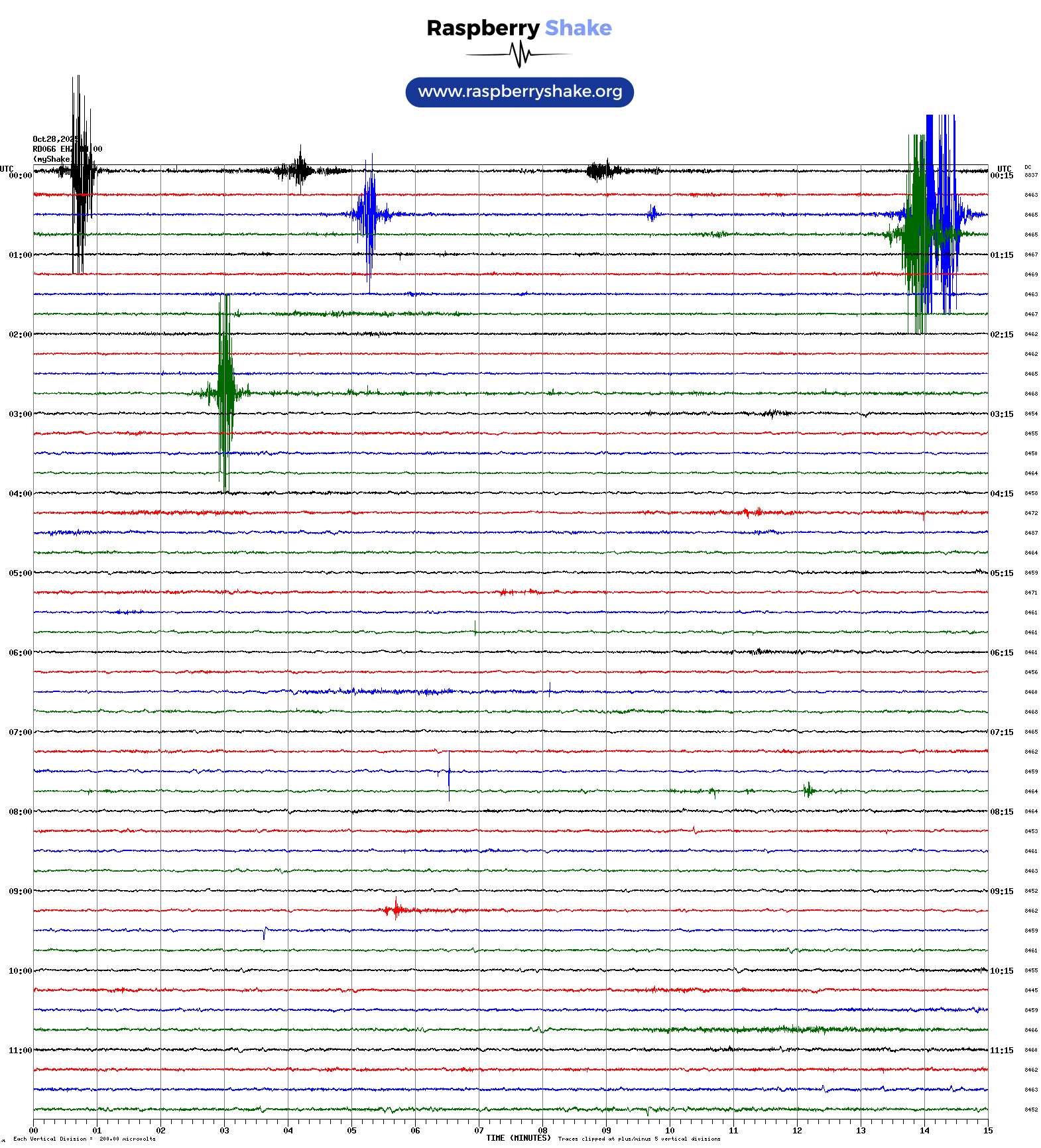Click the minute 15 tick label on bottom axis
Screen dimensions: 1041x1148
point(988,1131)
